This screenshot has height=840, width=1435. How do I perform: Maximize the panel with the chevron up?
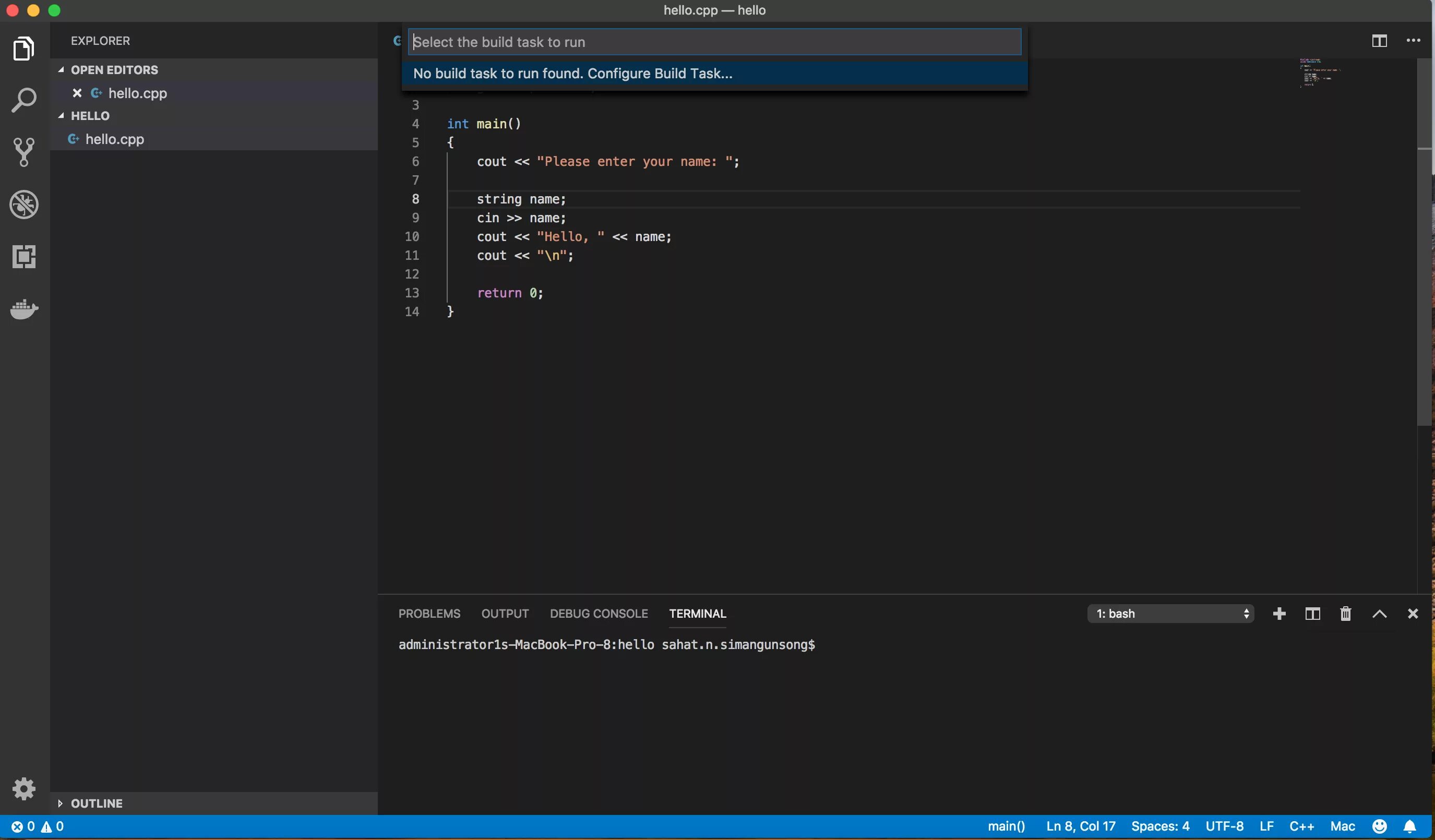[x=1379, y=614]
